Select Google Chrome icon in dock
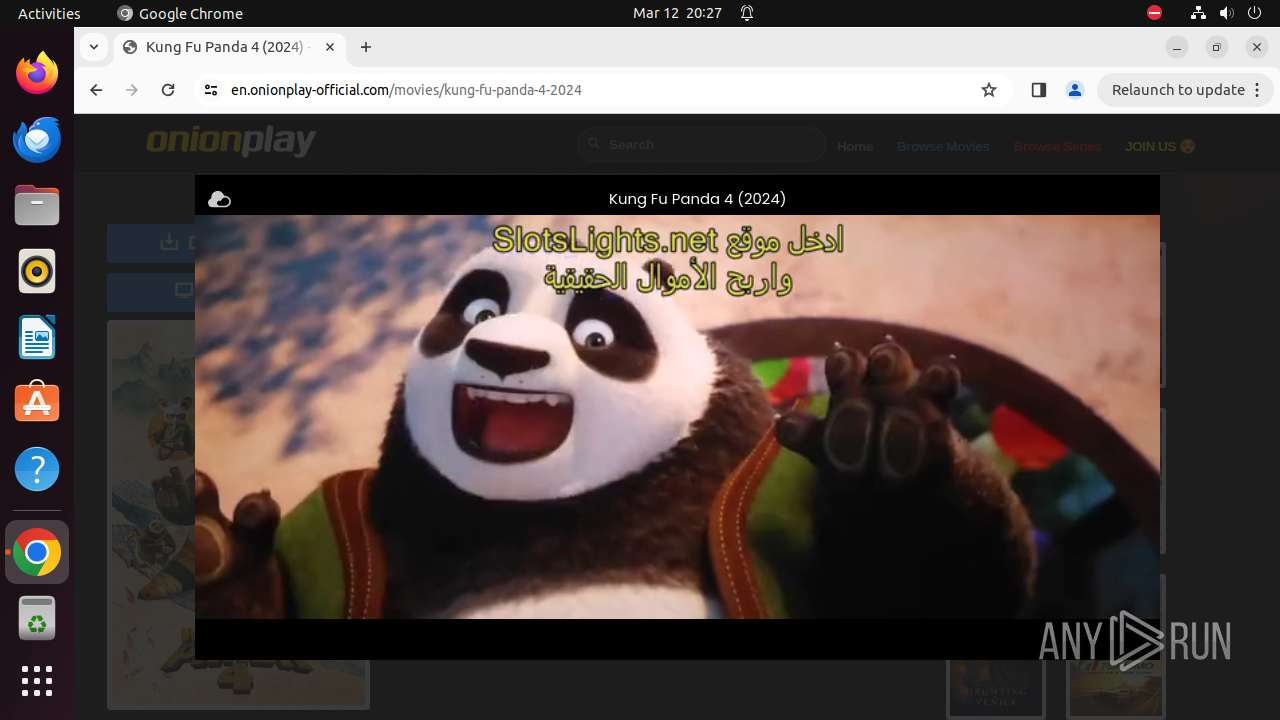 coord(37,553)
